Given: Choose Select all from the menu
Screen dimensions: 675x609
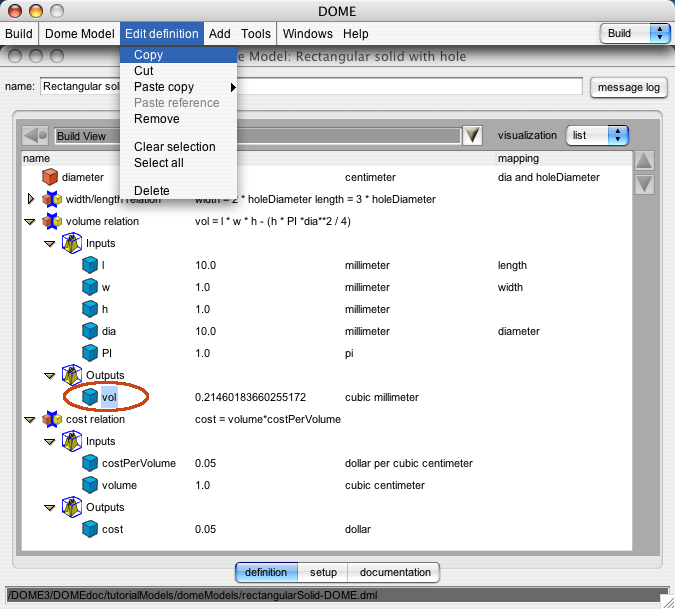Looking at the screenshot, I should tap(179, 163).
